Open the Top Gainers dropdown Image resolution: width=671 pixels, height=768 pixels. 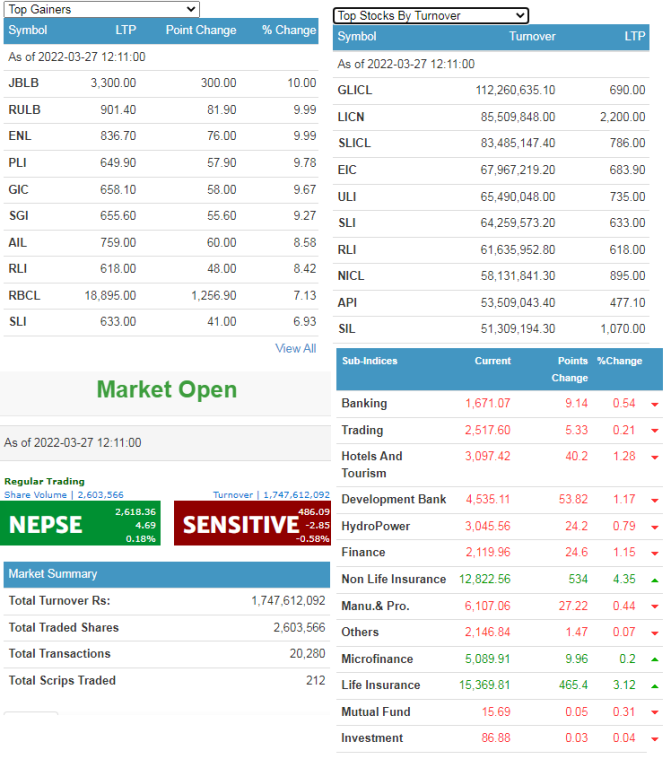pyautogui.click(x=101, y=9)
